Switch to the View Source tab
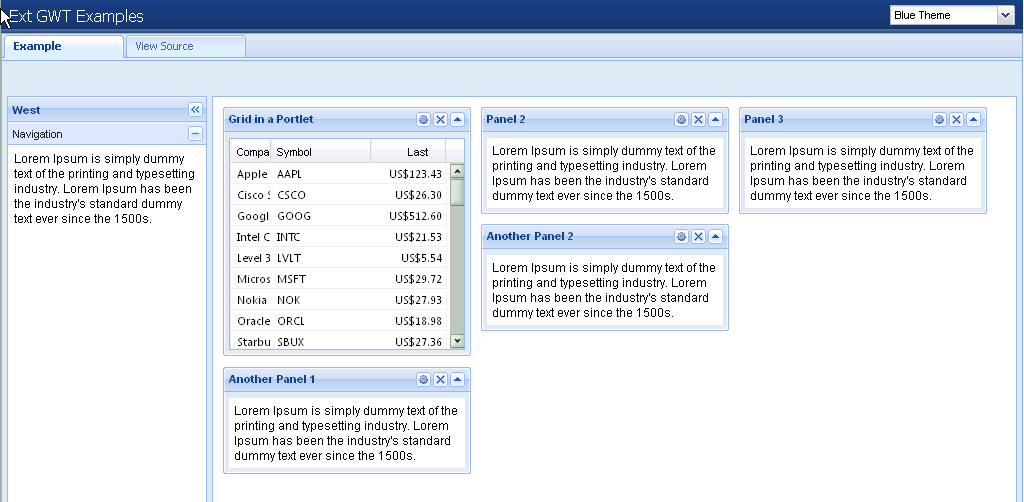The image size is (1024, 502). (x=165, y=46)
